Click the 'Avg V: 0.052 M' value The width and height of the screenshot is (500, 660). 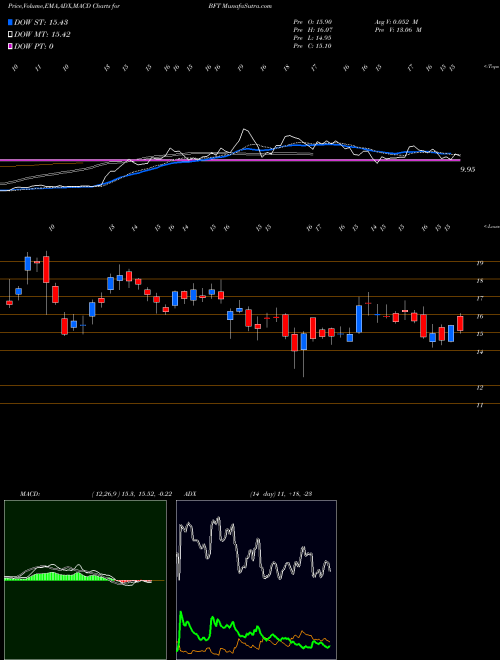click(394, 21)
